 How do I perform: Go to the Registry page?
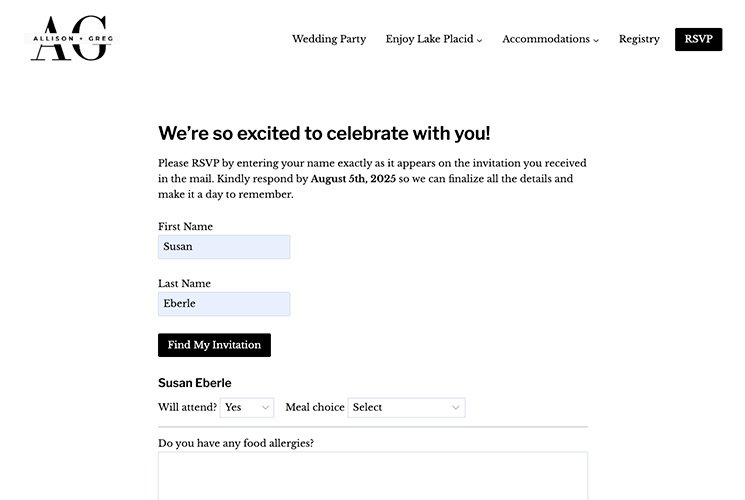tap(639, 39)
